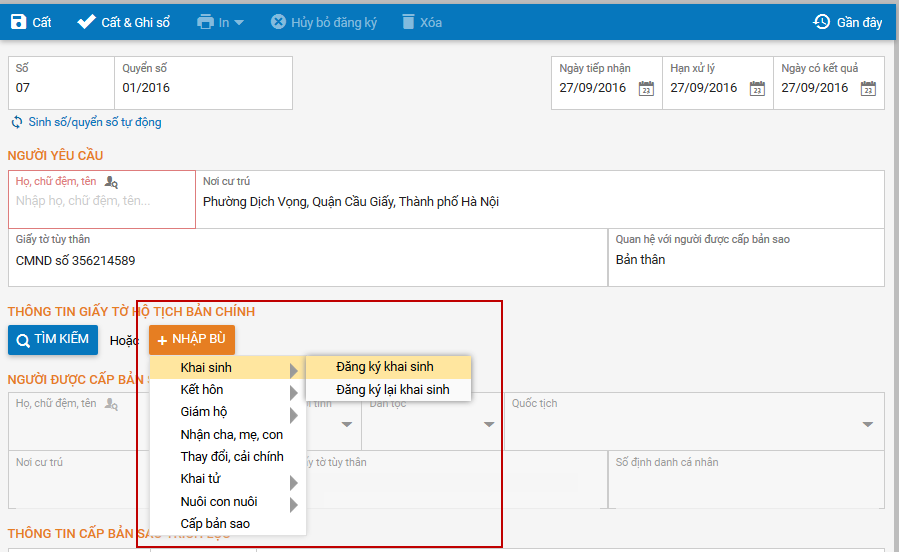The image size is (899, 552).
Task: Click Cất & Ghi sổ checkmark button
Action: click(87, 21)
